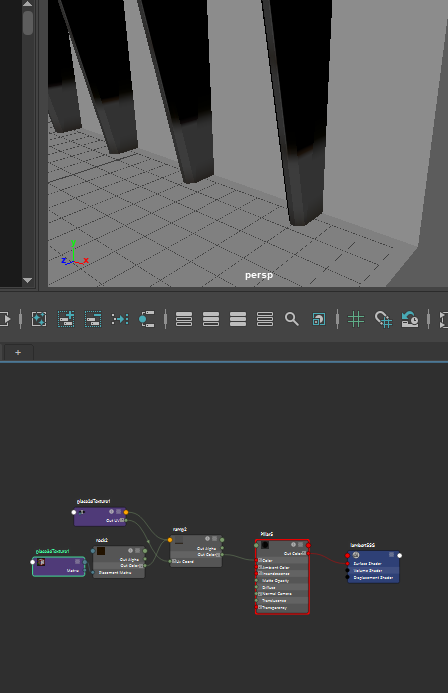Expand the Out Color plus on ramp2 node
Image resolution: width=448 pixels, height=693 pixels.
[x=218, y=555]
